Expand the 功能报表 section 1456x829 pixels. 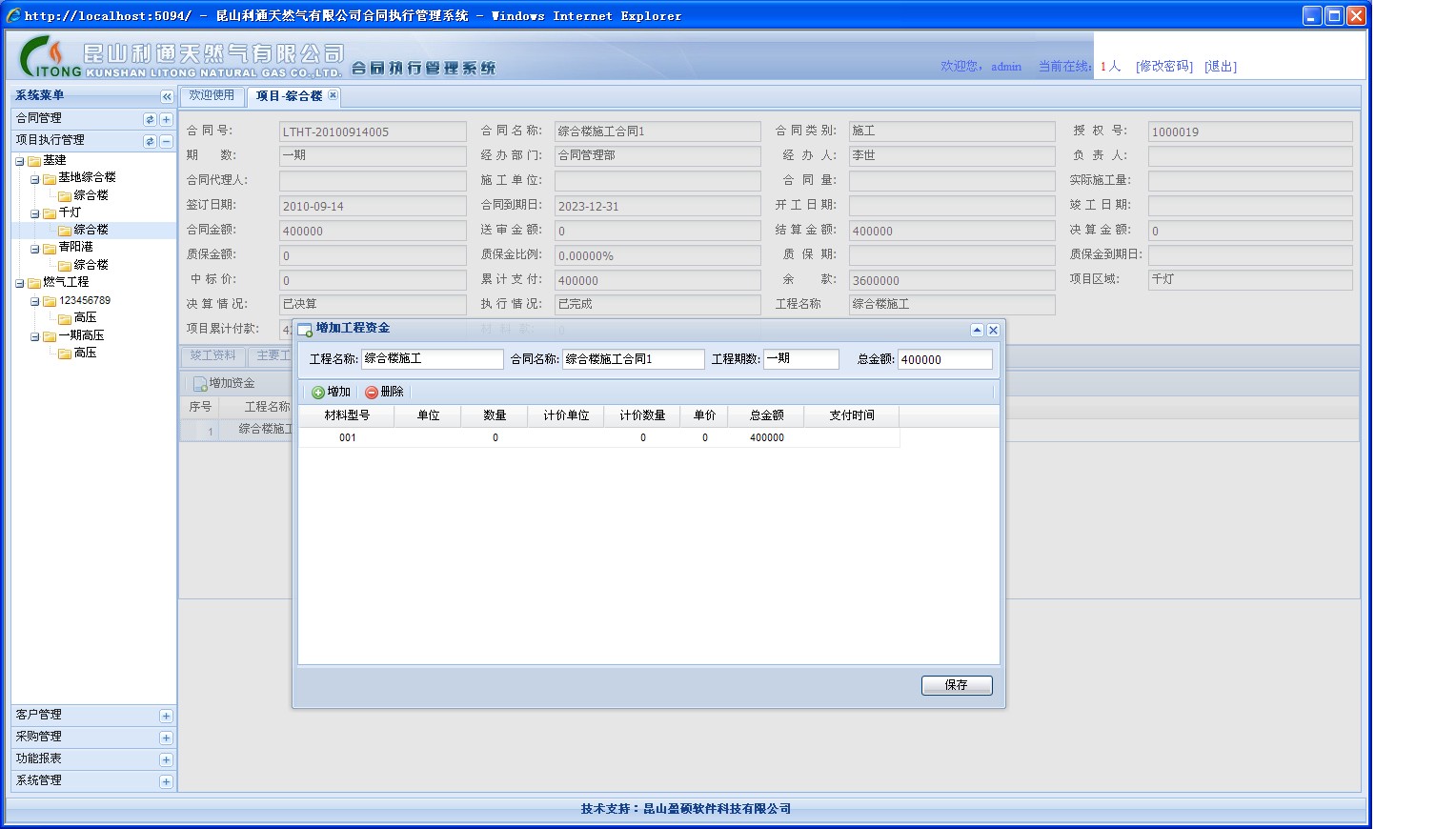(166, 759)
